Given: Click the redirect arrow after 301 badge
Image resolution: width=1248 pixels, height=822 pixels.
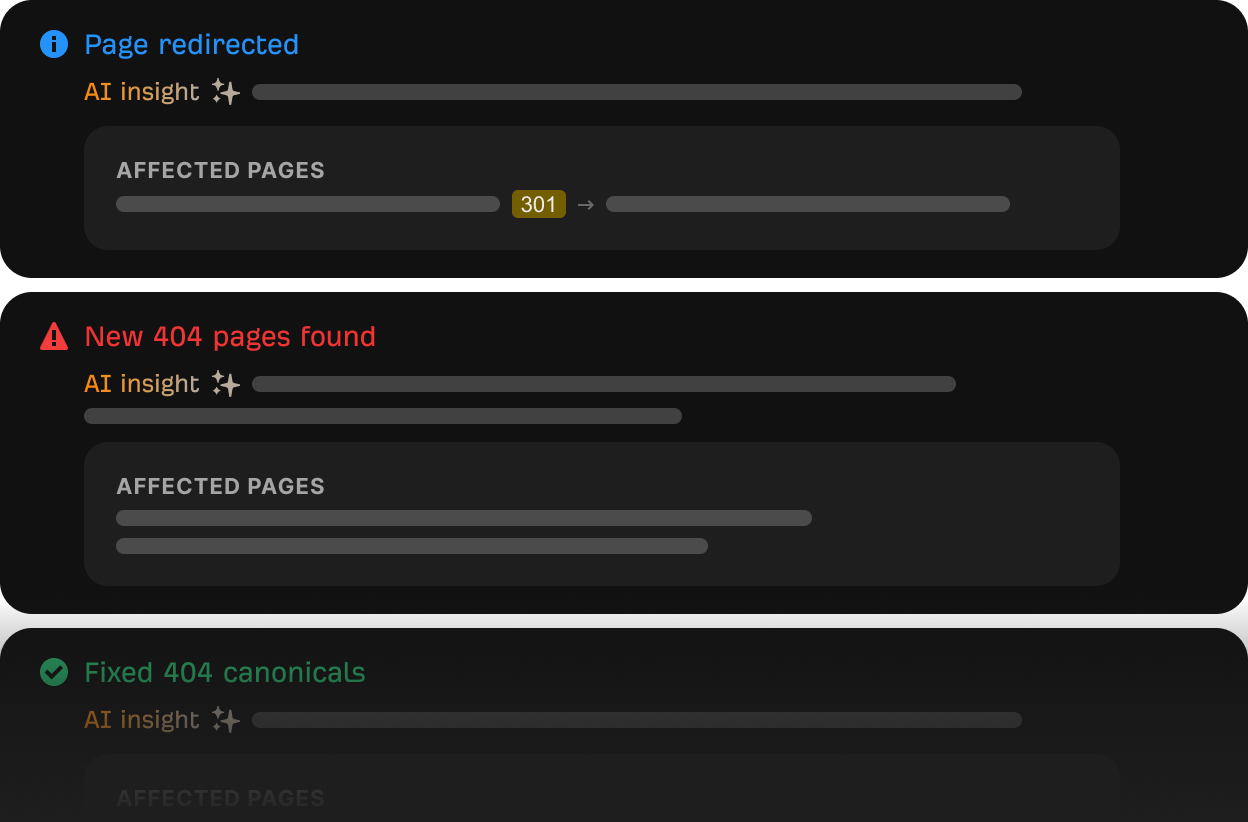Looking at the screenshot, I should [x=586, y=205].
